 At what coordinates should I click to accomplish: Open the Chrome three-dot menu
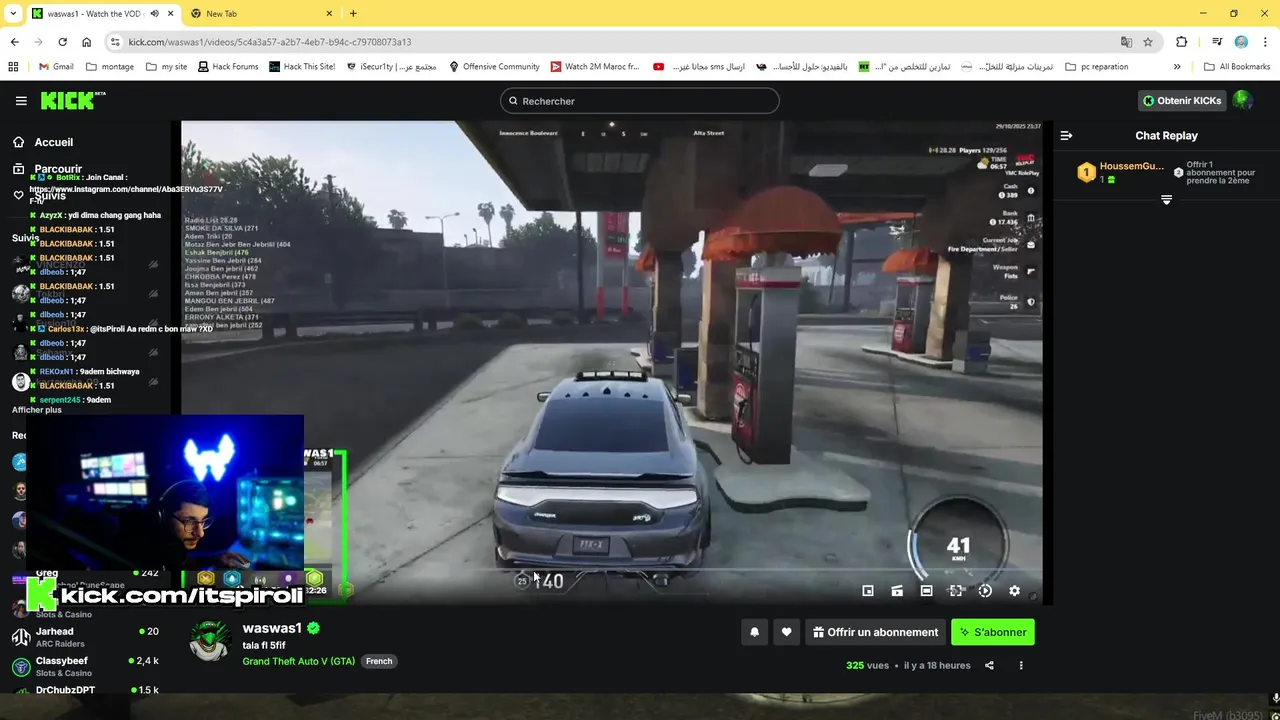click(1264, 42)
